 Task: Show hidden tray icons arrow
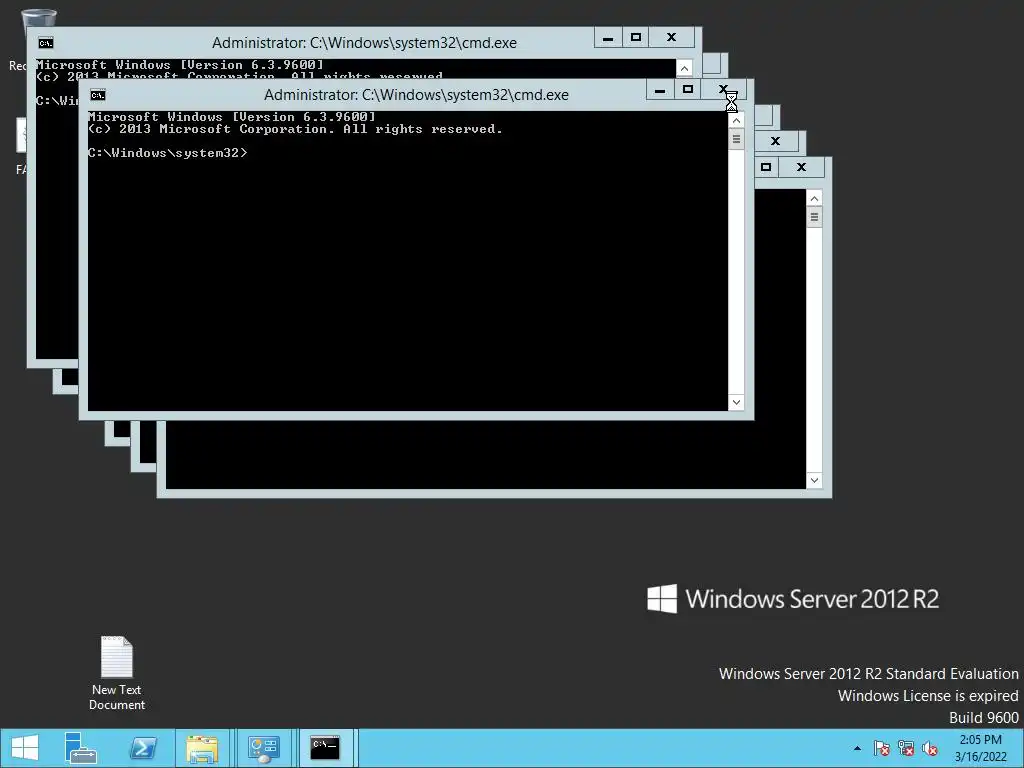pos(857,748)
